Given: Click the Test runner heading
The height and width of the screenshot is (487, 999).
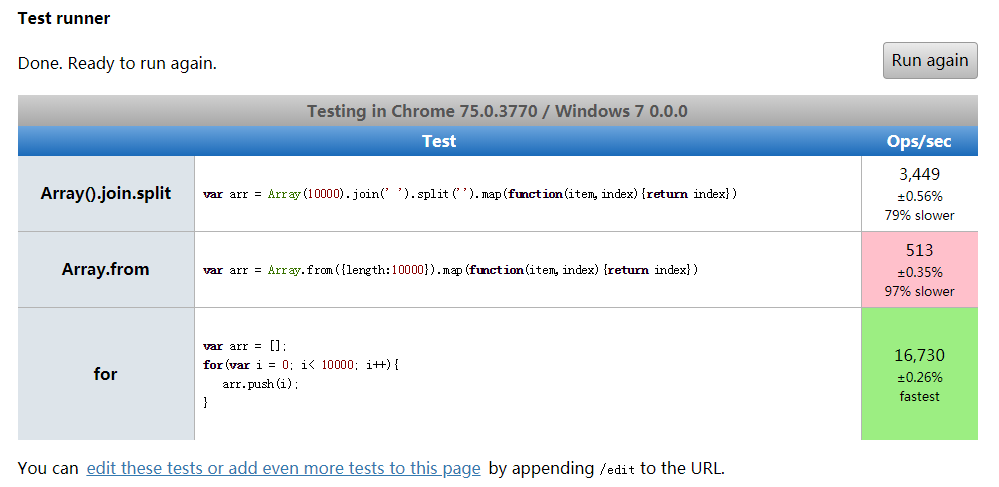Looking at the screenshot, I should [64, 18].
